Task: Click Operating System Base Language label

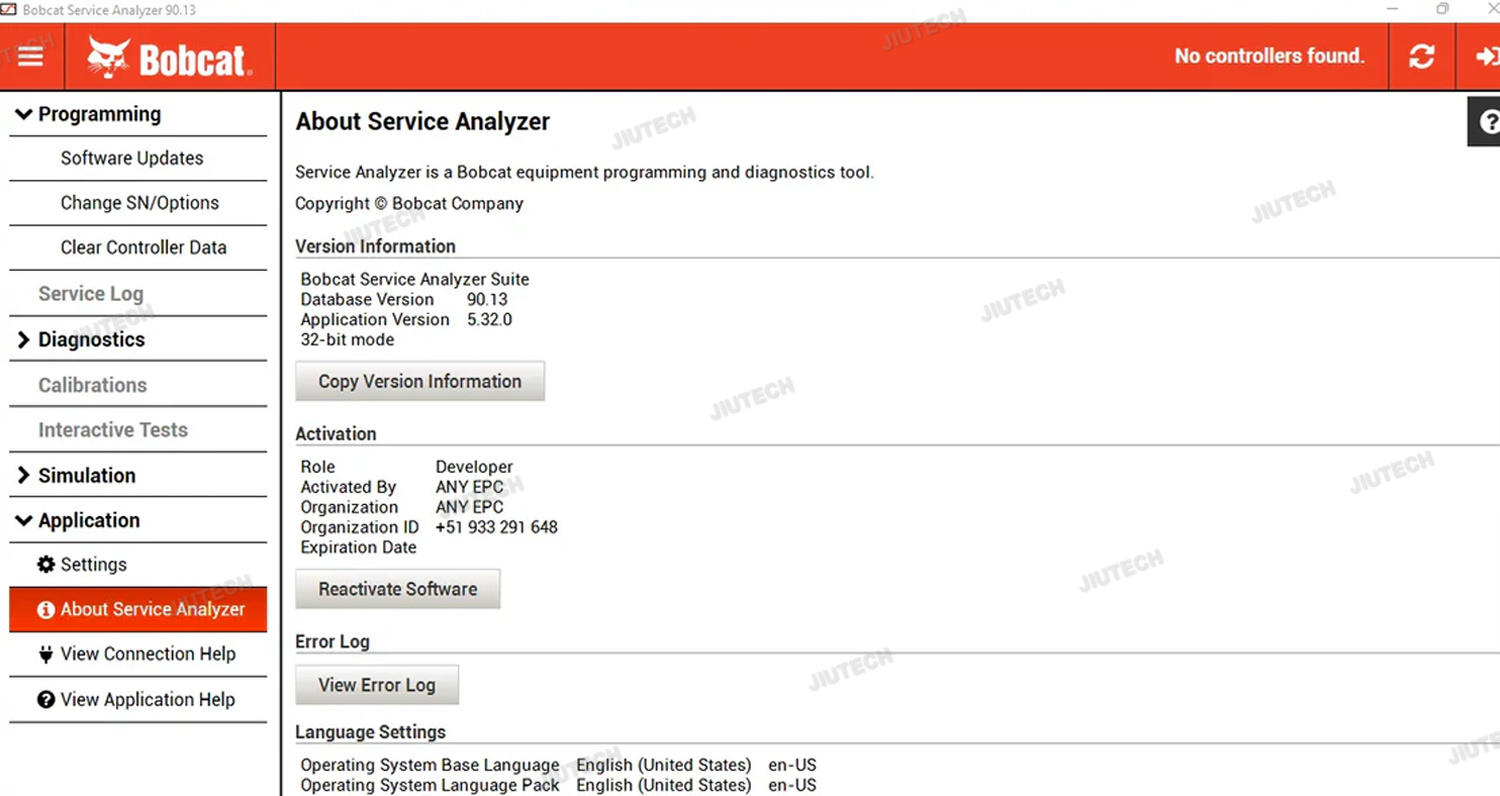Action: tap(430, 765)
